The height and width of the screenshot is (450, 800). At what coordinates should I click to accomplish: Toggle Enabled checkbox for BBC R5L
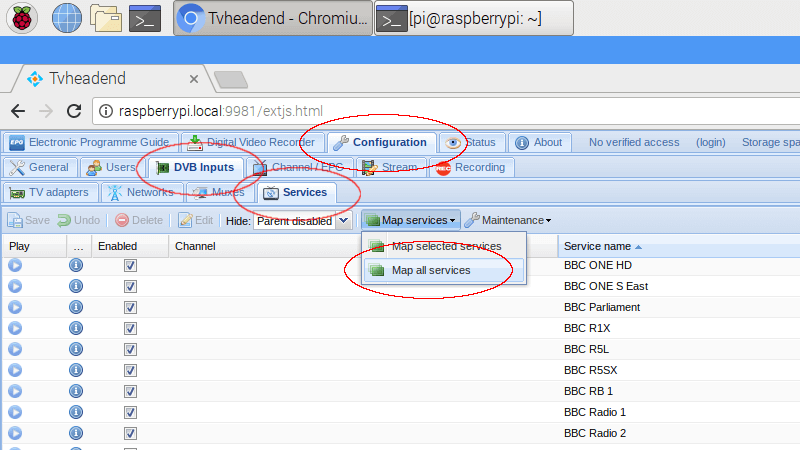[130, 349]
